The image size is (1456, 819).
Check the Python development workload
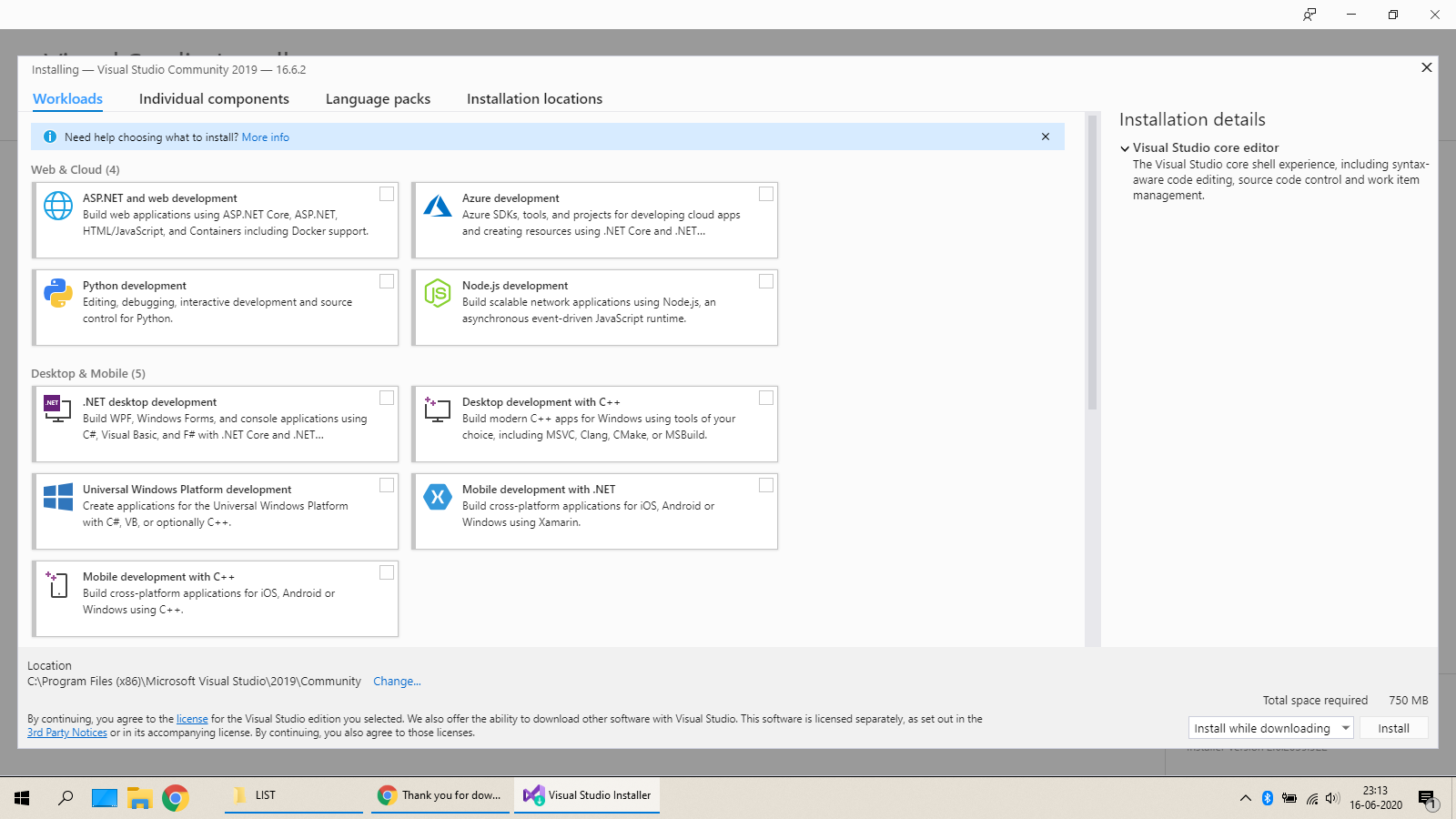pyautogui.click(x=387, y=281)
